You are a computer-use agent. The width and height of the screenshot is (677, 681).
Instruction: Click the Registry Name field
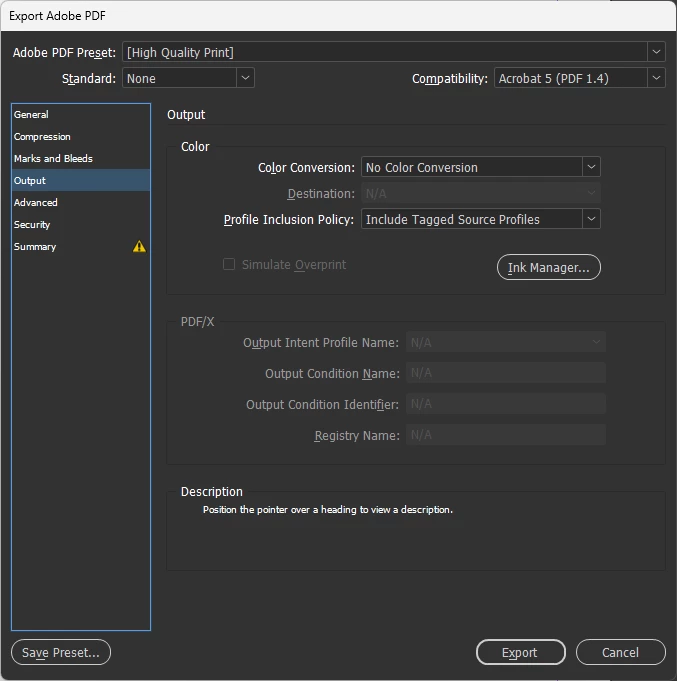pos(506,435)
